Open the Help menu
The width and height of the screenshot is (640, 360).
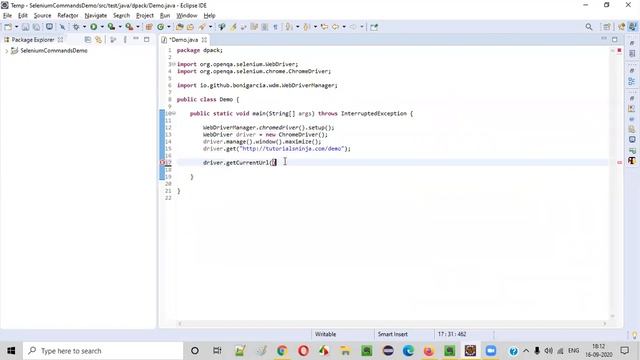coord(209,16)
